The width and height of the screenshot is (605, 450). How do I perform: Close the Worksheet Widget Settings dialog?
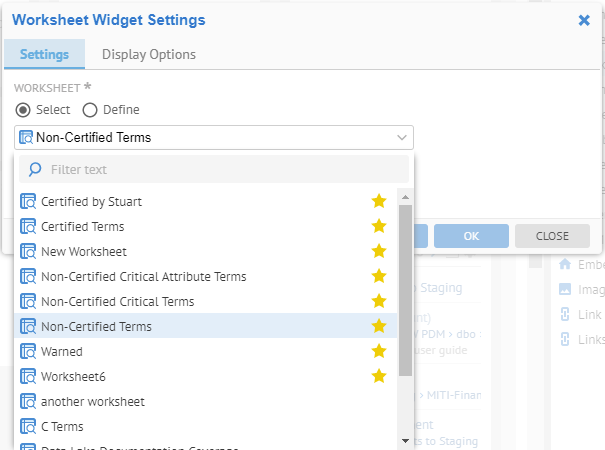click(x=584, y=19)
